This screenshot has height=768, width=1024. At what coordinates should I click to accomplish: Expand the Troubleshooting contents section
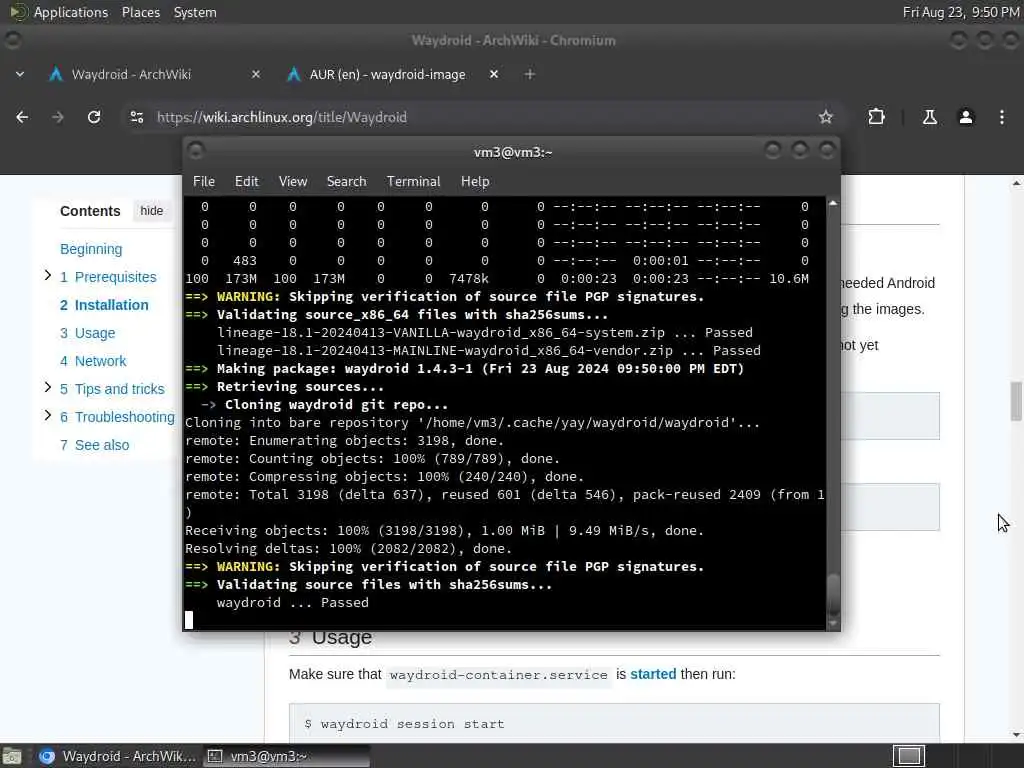pos(48,415)
